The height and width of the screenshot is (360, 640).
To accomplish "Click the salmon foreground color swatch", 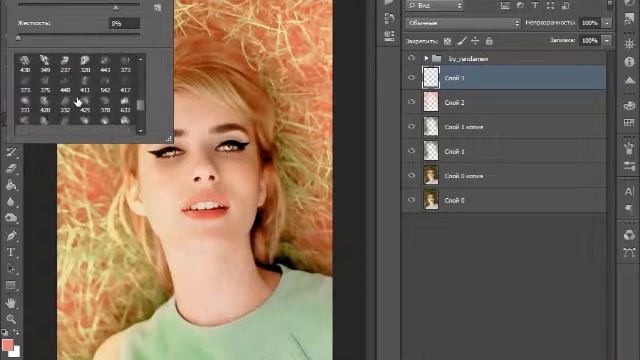I will (x=7, y=345).
